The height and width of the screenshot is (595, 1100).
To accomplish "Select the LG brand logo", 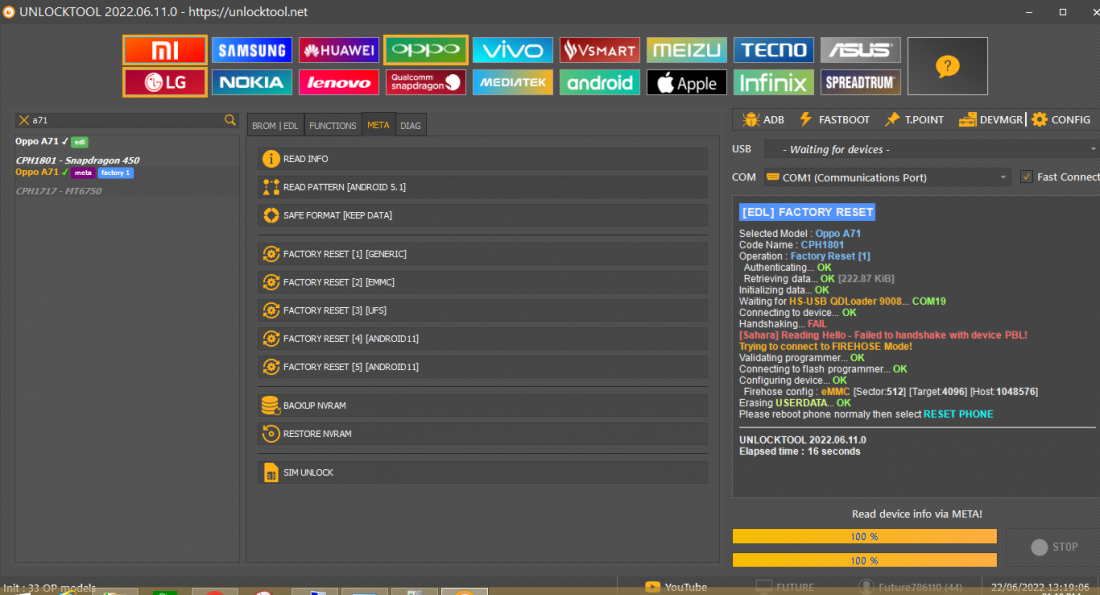I will click(165, 82).
